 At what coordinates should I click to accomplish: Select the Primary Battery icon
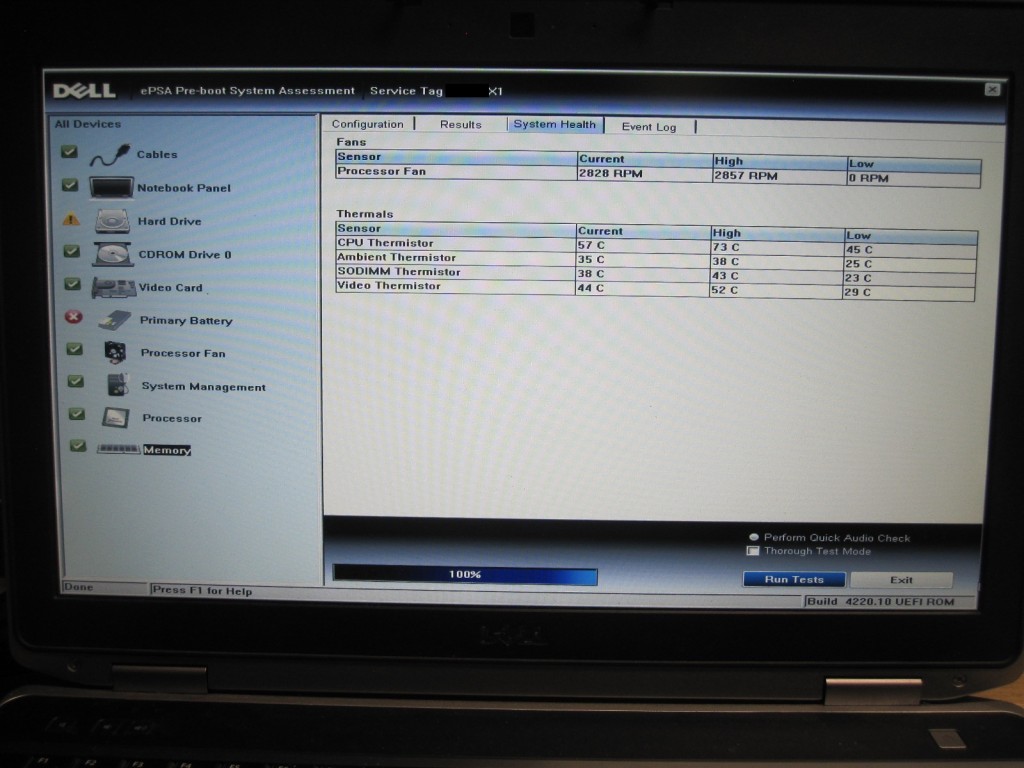tap(114, 321)
